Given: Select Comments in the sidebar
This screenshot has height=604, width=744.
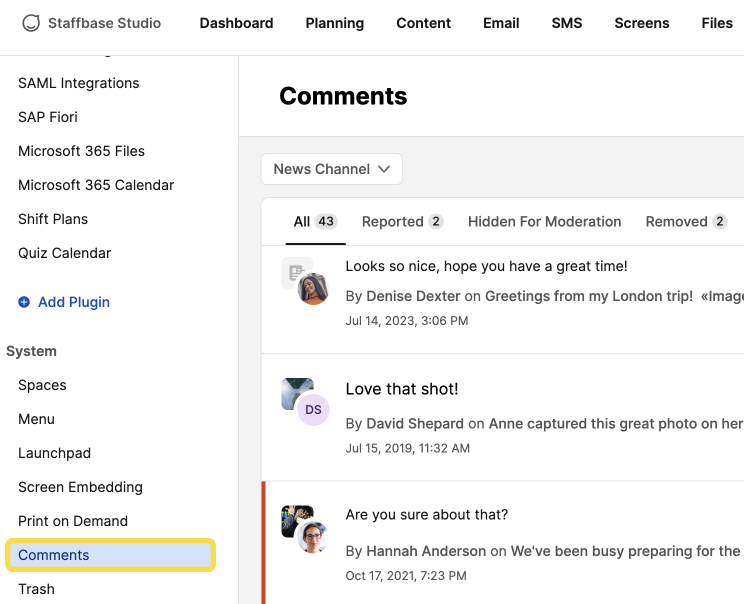Looking at the screenshot, I should pos(111,555).
